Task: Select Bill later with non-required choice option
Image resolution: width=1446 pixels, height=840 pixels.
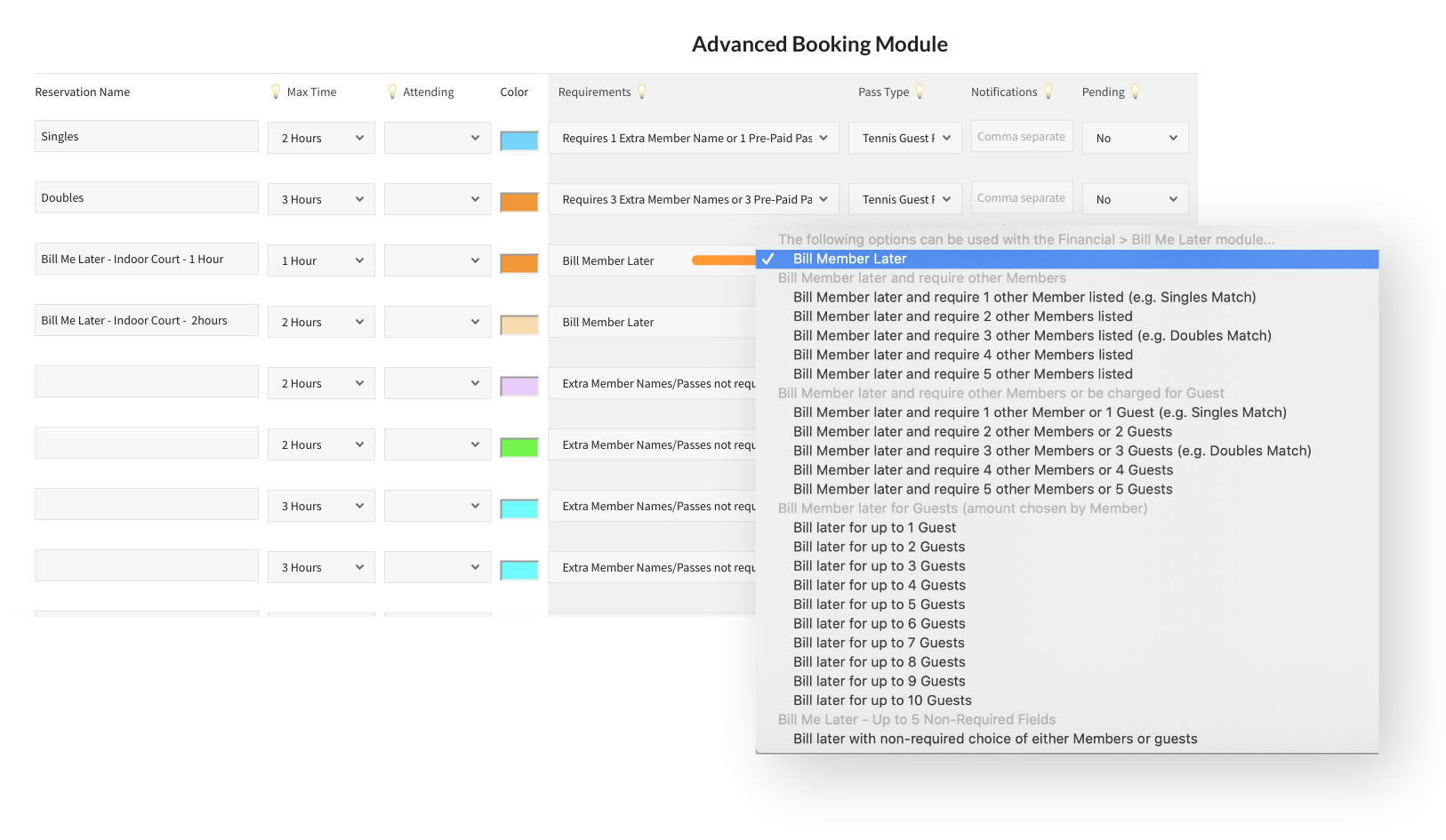Action: click(994, 739)
